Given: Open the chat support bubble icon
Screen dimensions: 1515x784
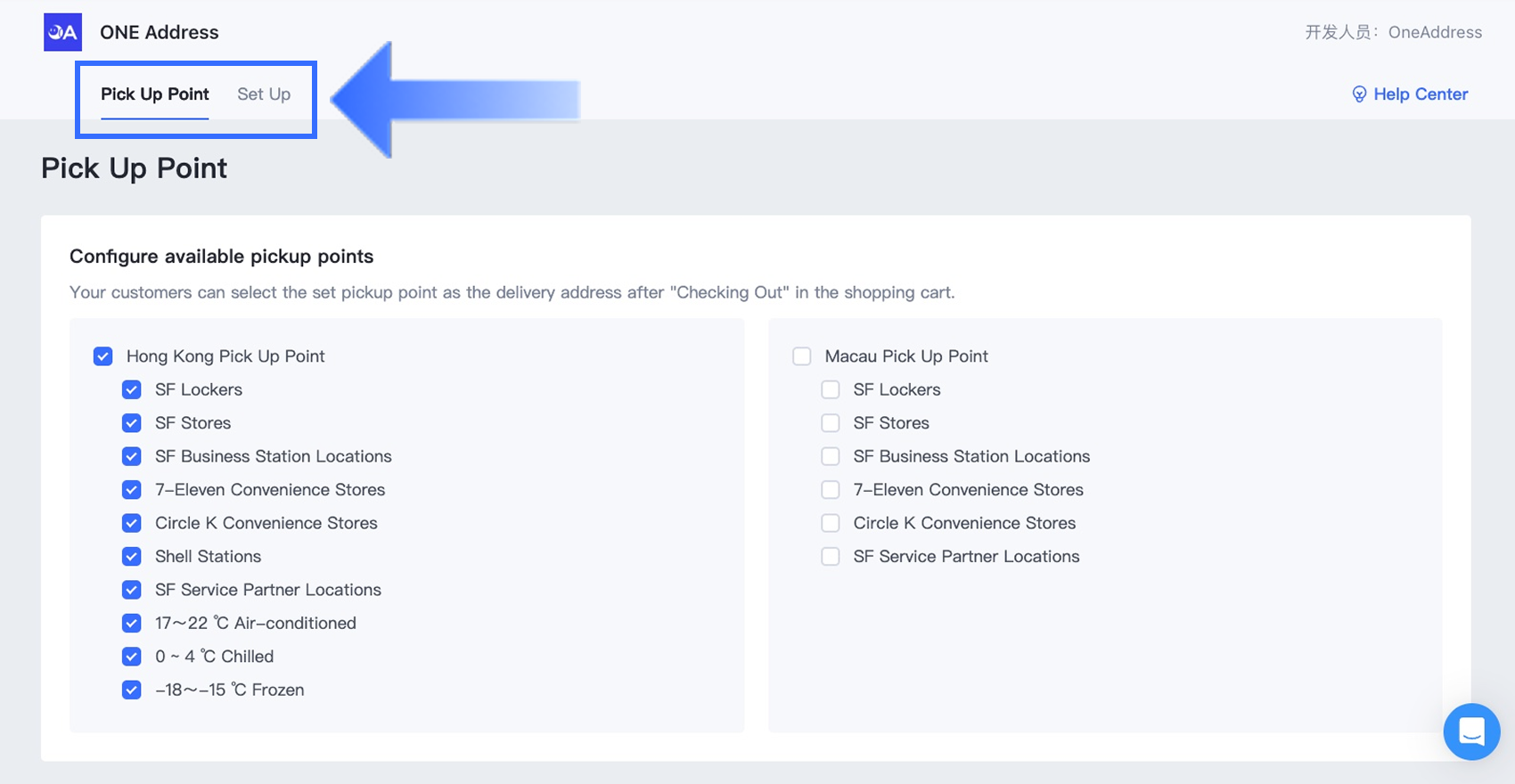Looking at the screenshot, I should pyautogui.click(x=1471, y=731).
